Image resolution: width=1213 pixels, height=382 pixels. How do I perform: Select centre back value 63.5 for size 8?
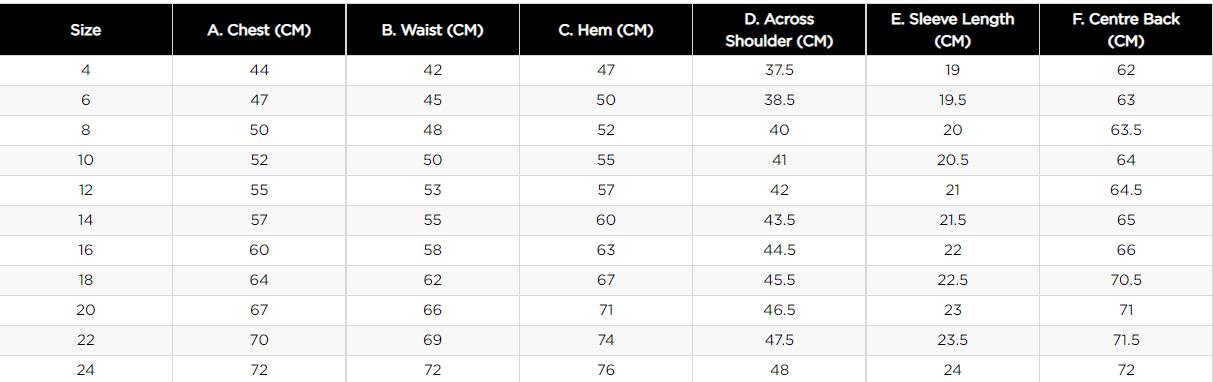point(1126,130)
